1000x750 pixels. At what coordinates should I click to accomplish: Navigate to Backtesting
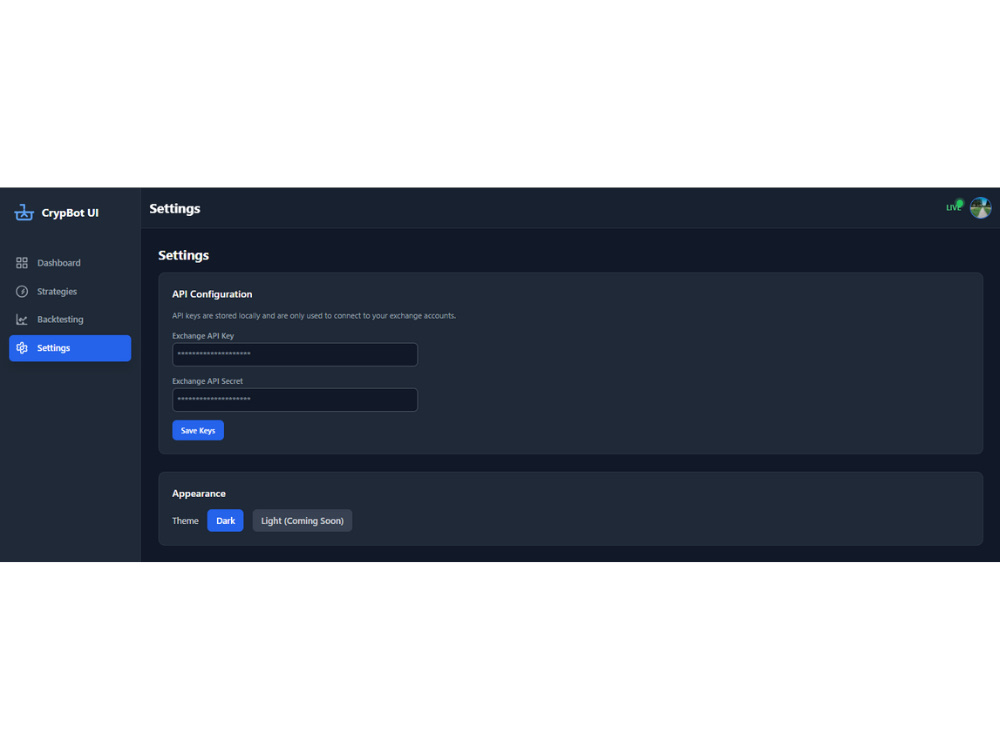point(70,320)
